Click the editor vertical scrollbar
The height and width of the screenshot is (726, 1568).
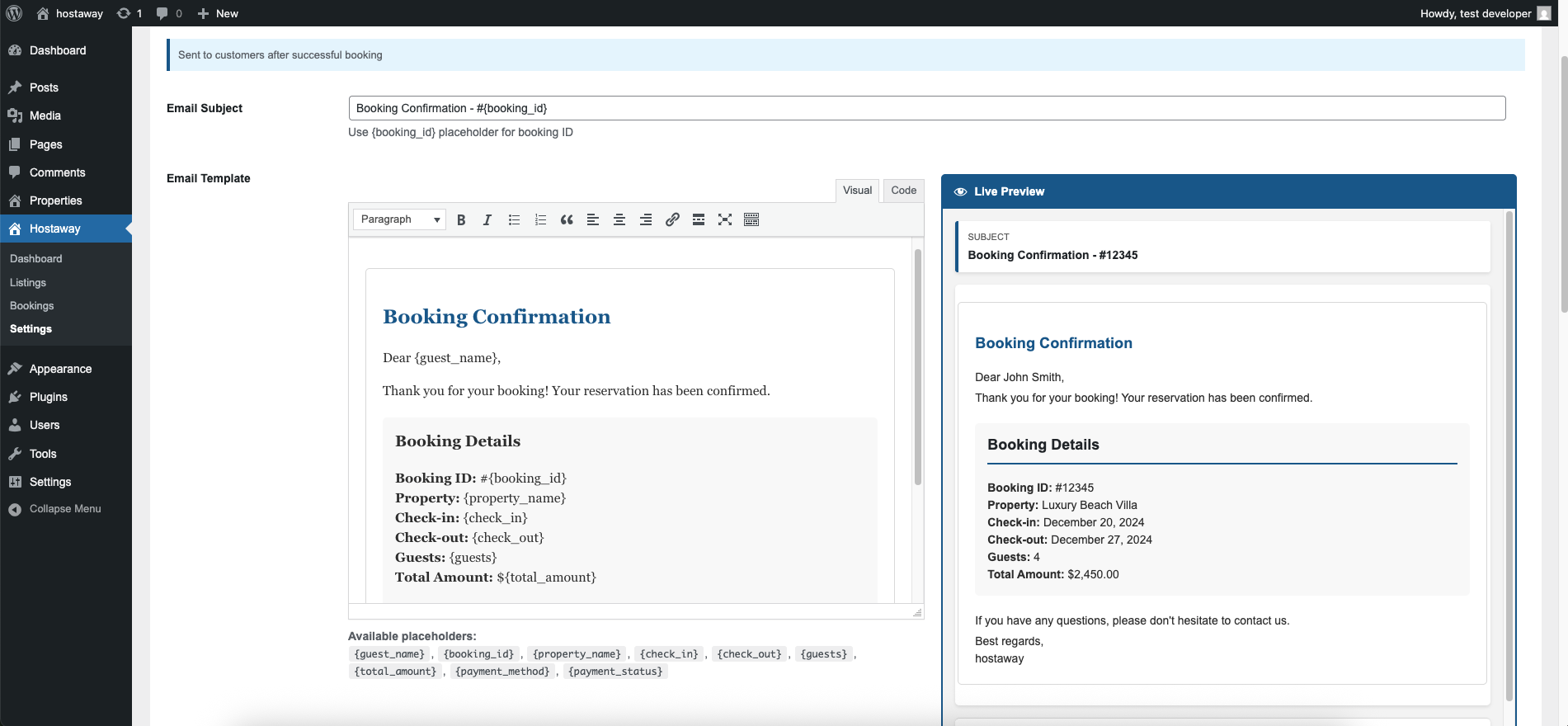(917, 367)
